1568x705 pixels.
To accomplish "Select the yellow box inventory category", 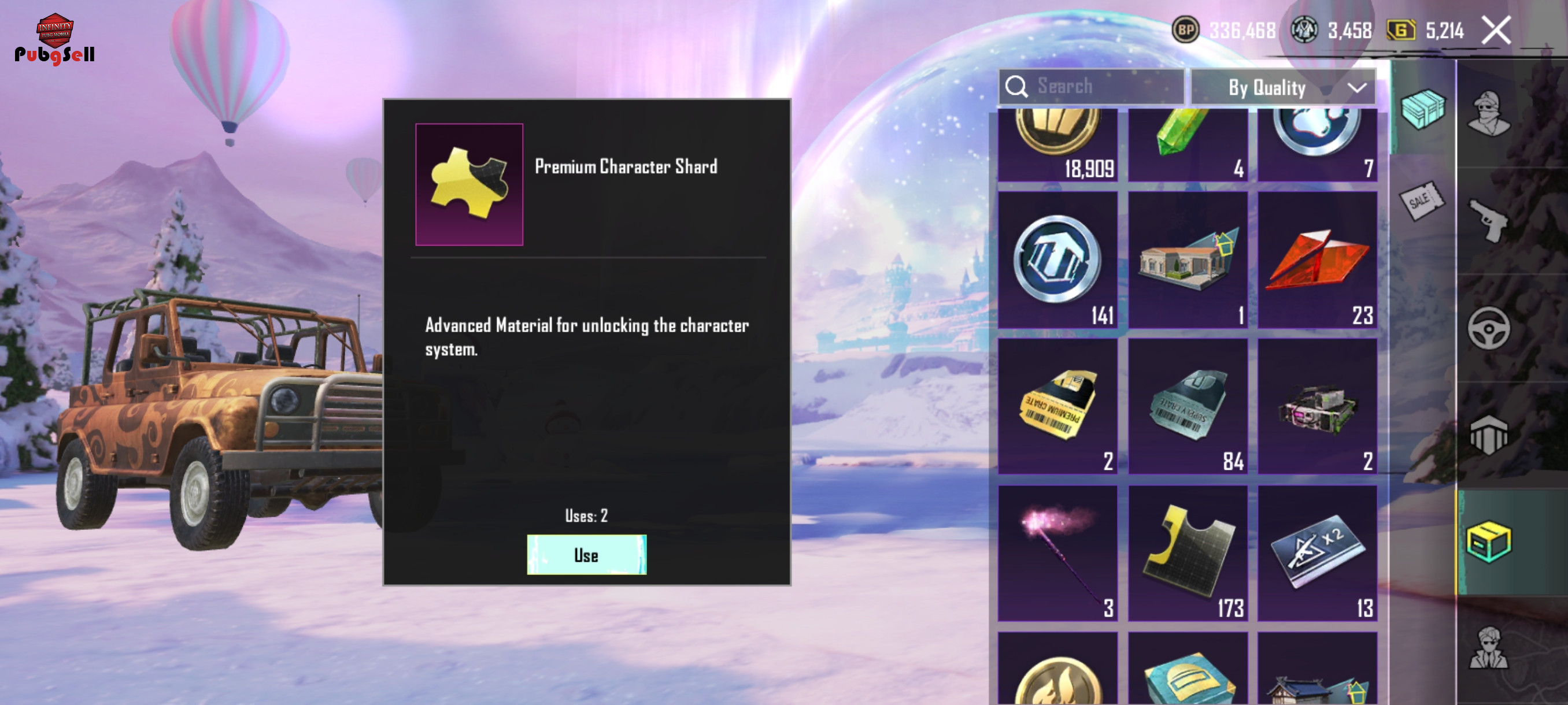I will point(1488,542).
